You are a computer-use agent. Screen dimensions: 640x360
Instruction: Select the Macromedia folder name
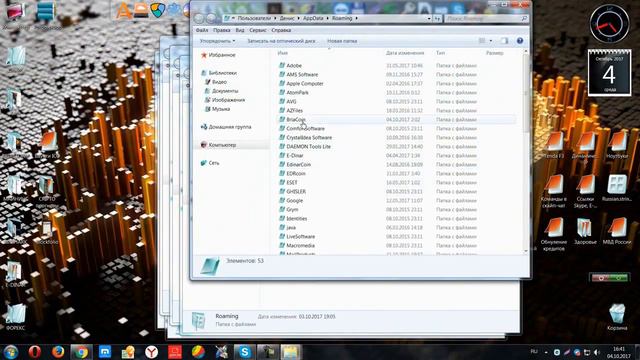point(300,245)
